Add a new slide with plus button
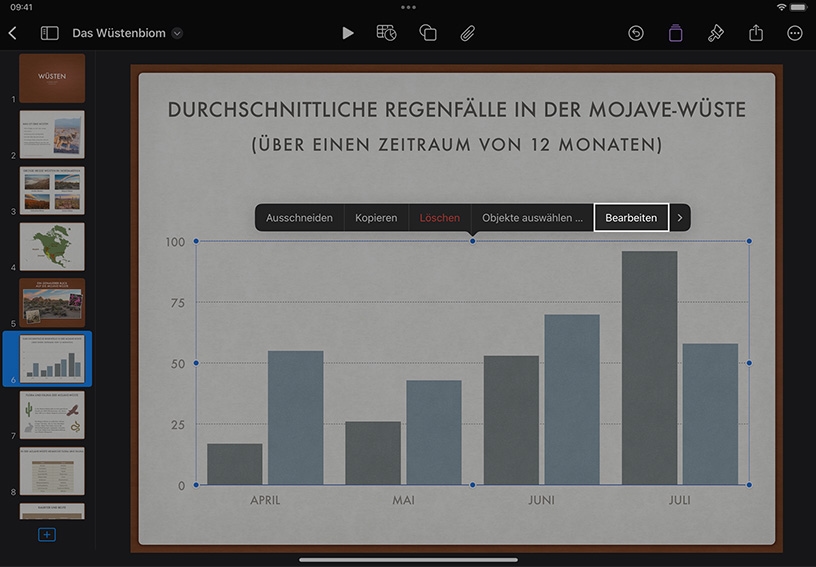Image resolution: width=816 pixels, height=567 pixels. tap(47, 534)
